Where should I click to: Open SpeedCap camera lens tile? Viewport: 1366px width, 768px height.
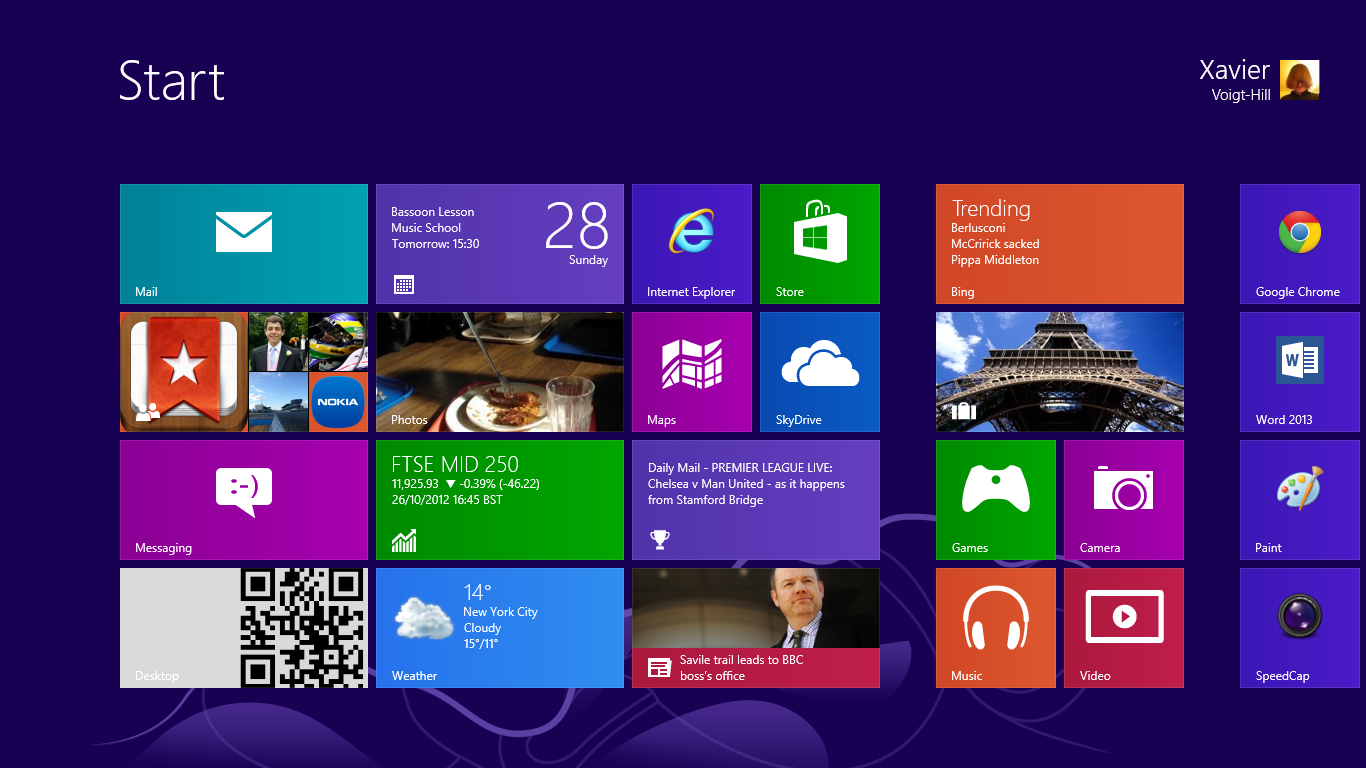pos(1299,627)
